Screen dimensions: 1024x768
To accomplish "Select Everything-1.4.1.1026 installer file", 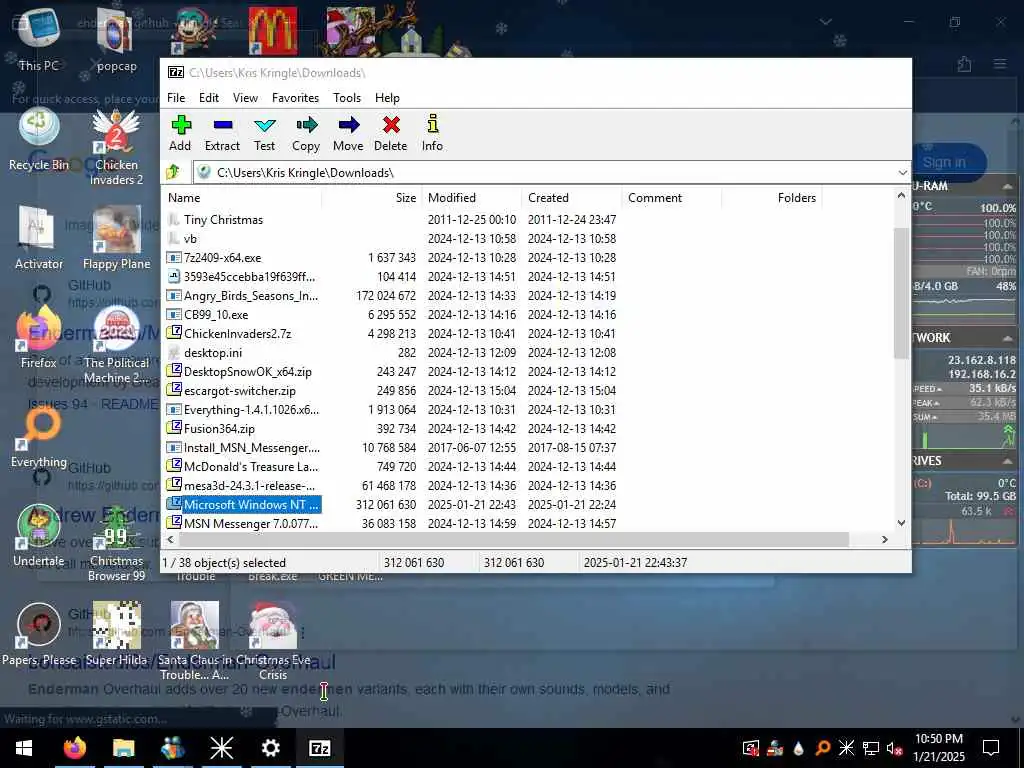I will [251, 409].
